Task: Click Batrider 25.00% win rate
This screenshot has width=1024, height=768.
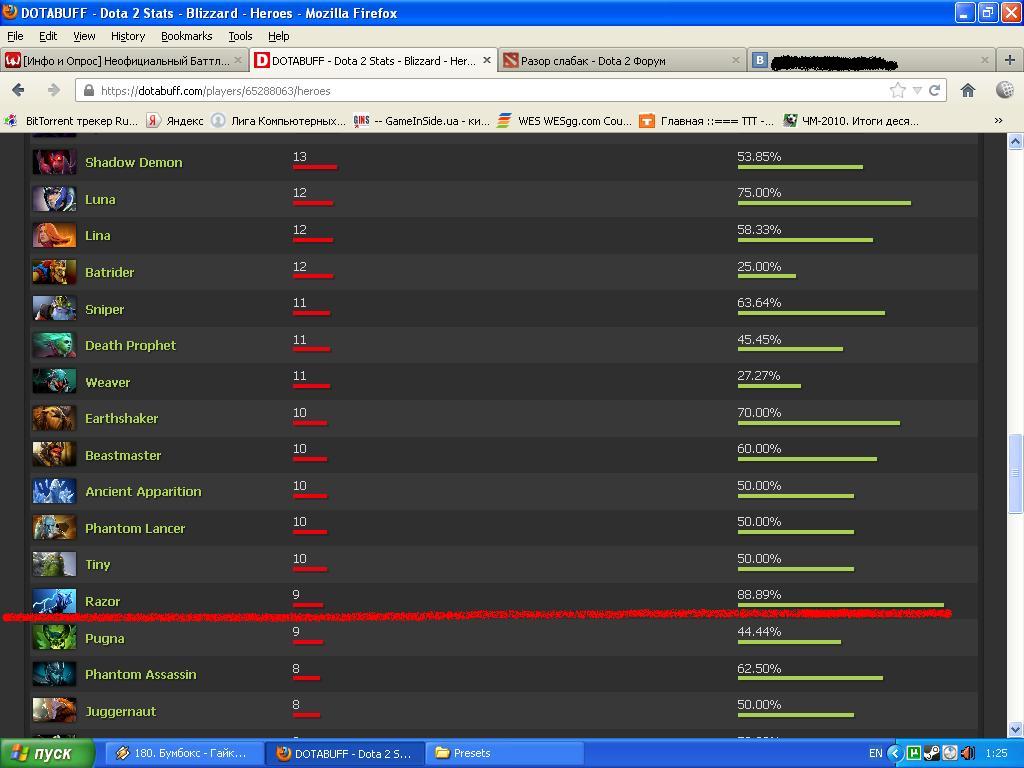Action: pos(759,266)
